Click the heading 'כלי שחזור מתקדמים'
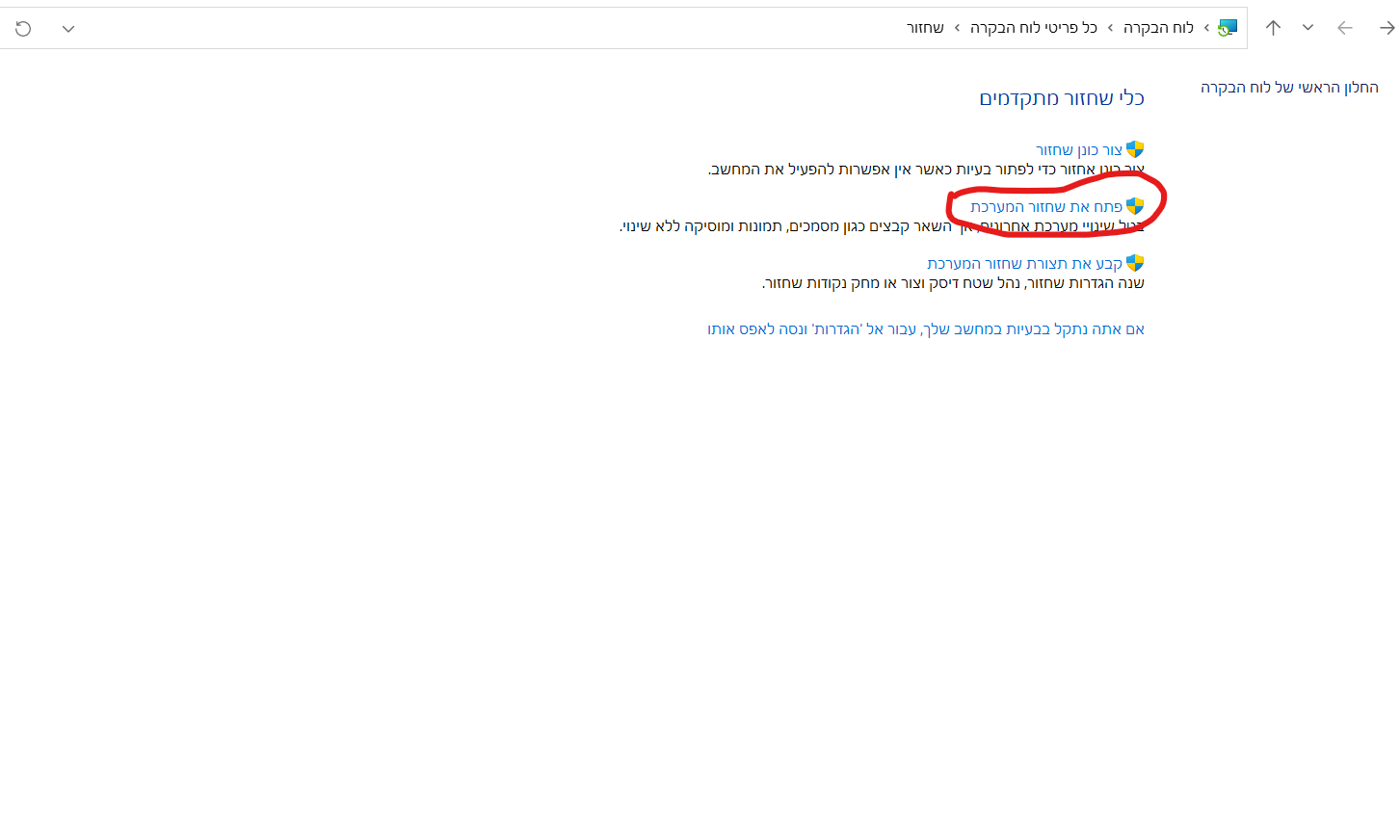Viewport: 1400px width, 840px height. pos(1062,98)
